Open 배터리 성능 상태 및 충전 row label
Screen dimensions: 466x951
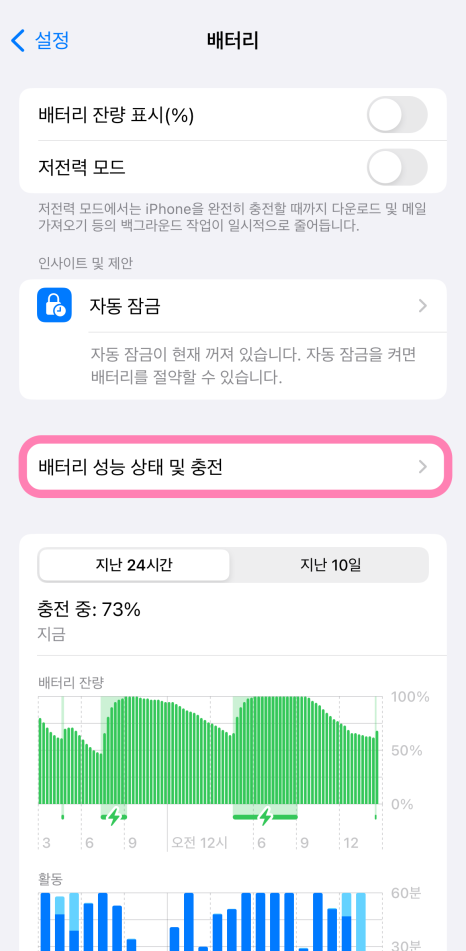pos(131,466)
